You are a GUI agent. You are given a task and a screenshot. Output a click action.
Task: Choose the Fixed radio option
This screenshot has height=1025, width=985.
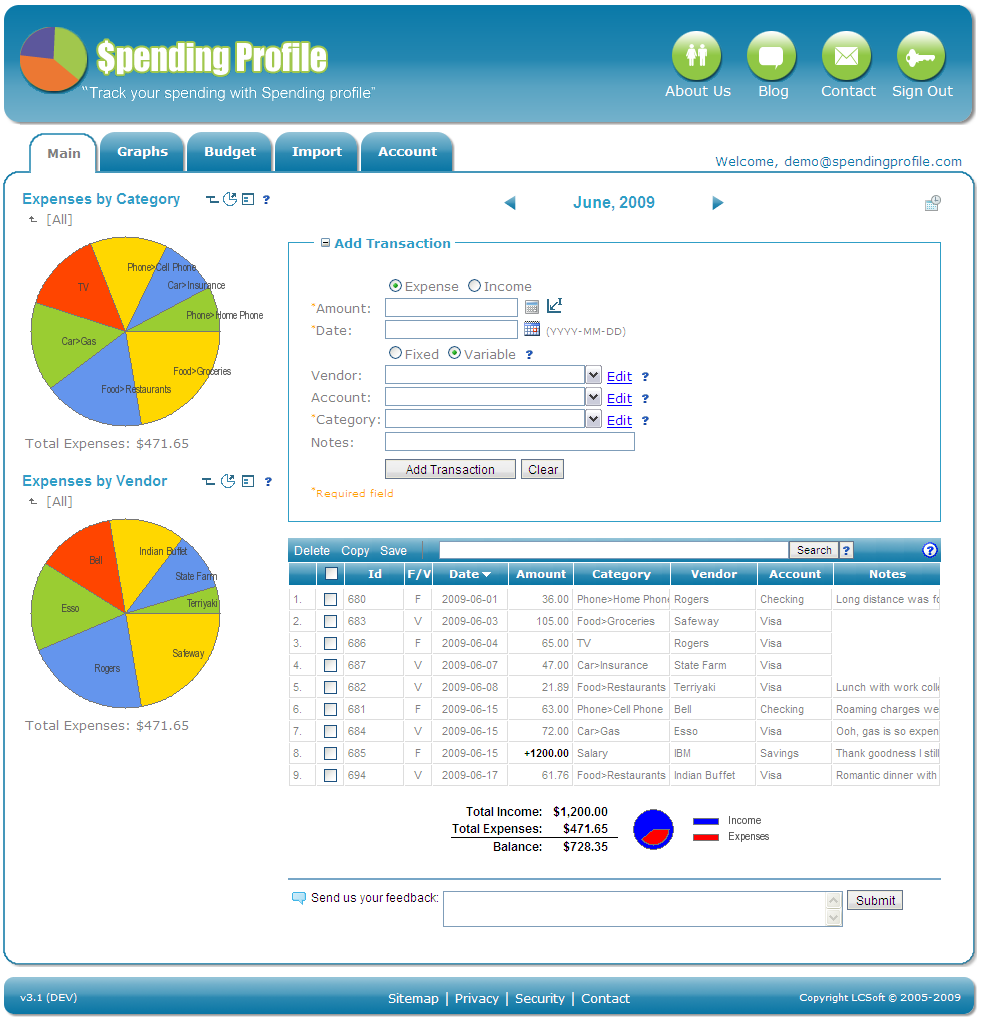click(396, 353)
